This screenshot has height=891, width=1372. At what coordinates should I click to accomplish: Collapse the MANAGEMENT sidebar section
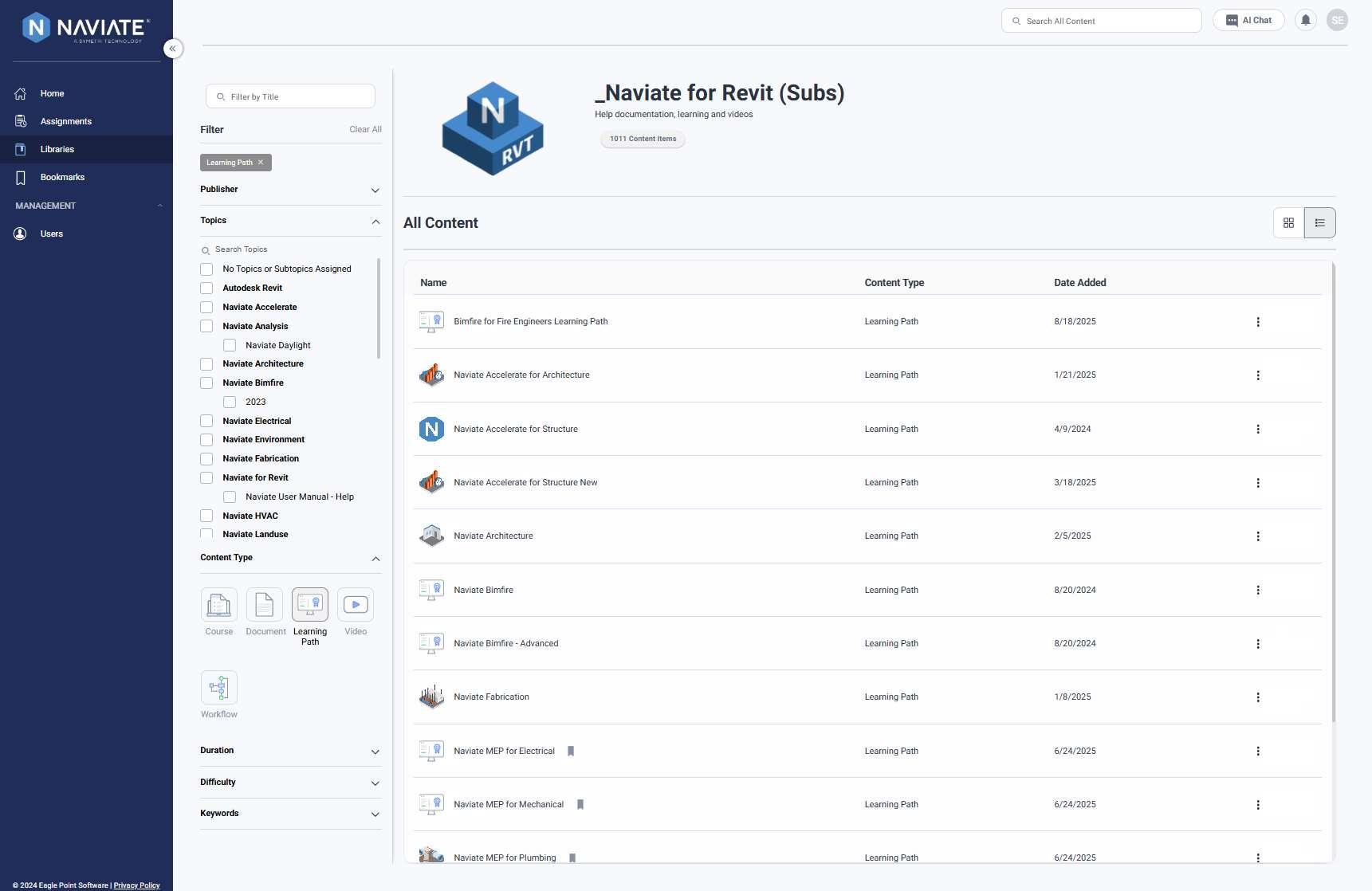(160, 206)
